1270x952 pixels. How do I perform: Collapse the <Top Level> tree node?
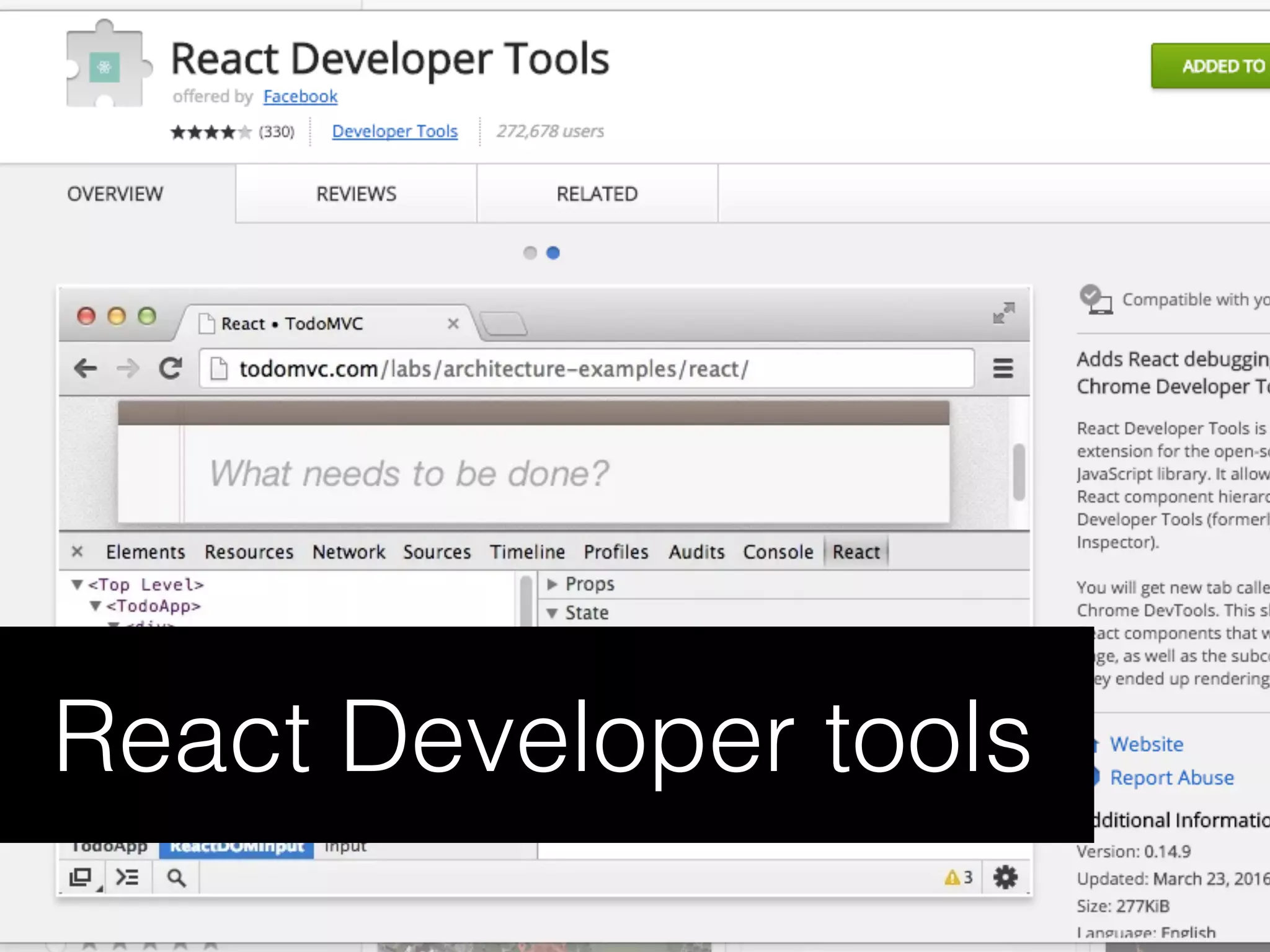(x=77, y=584)
